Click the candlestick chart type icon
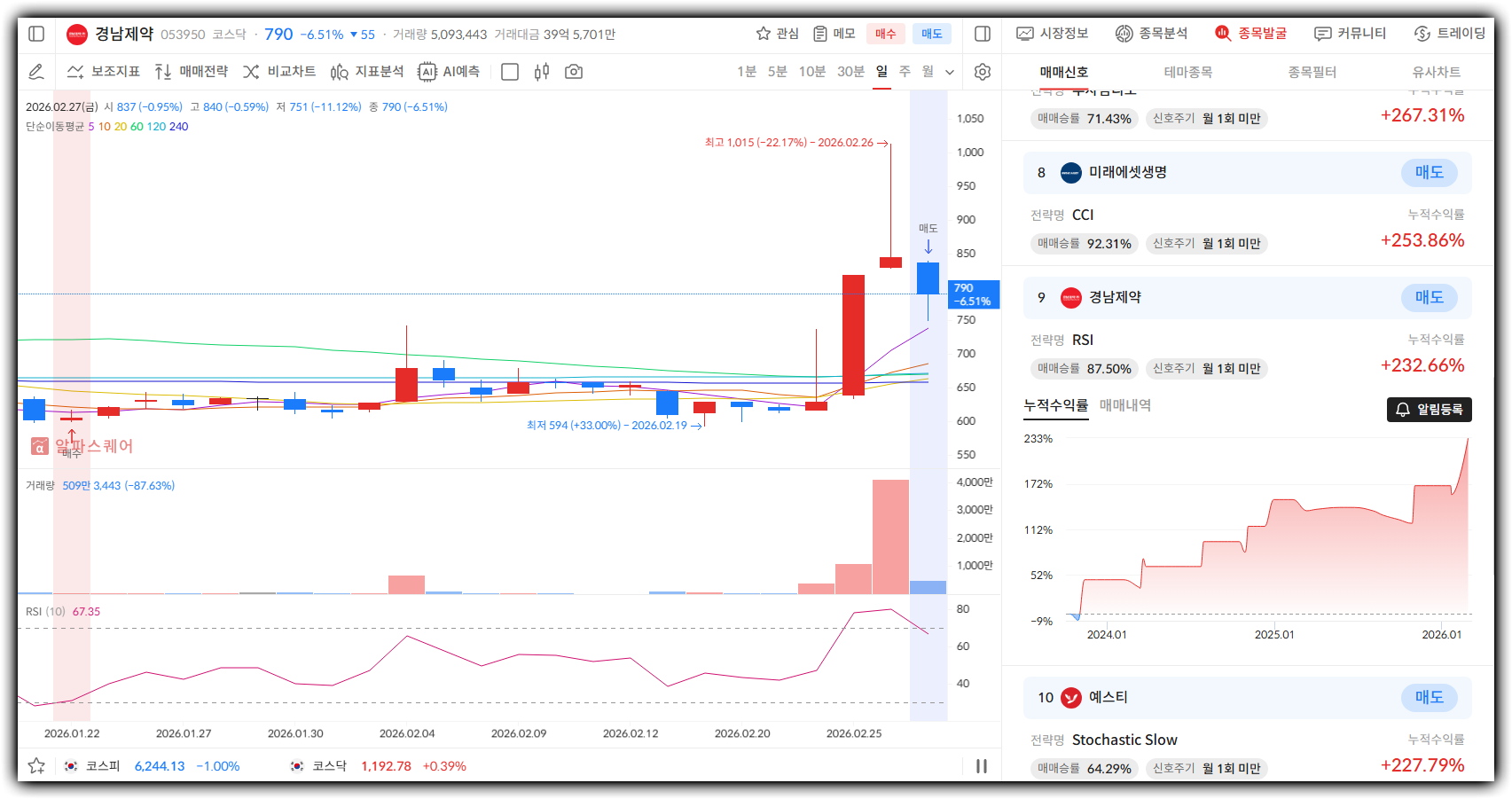This screenshot has height=799, width=1512. 542,72
